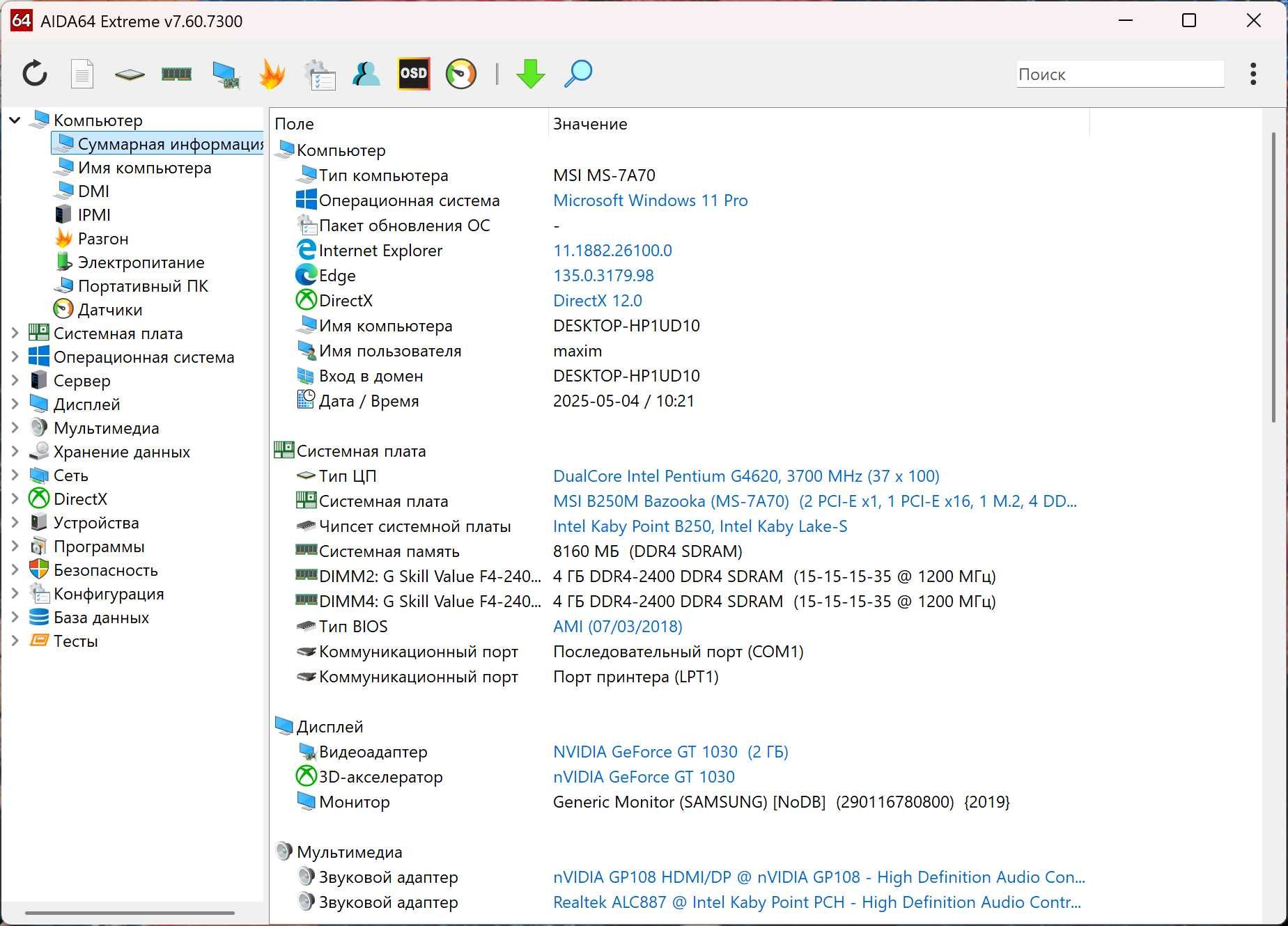Screen dimensions: 1288x926
Task: Select Имя компьютера in the tree
Action: pyautogui.click(x=144, y=168)
